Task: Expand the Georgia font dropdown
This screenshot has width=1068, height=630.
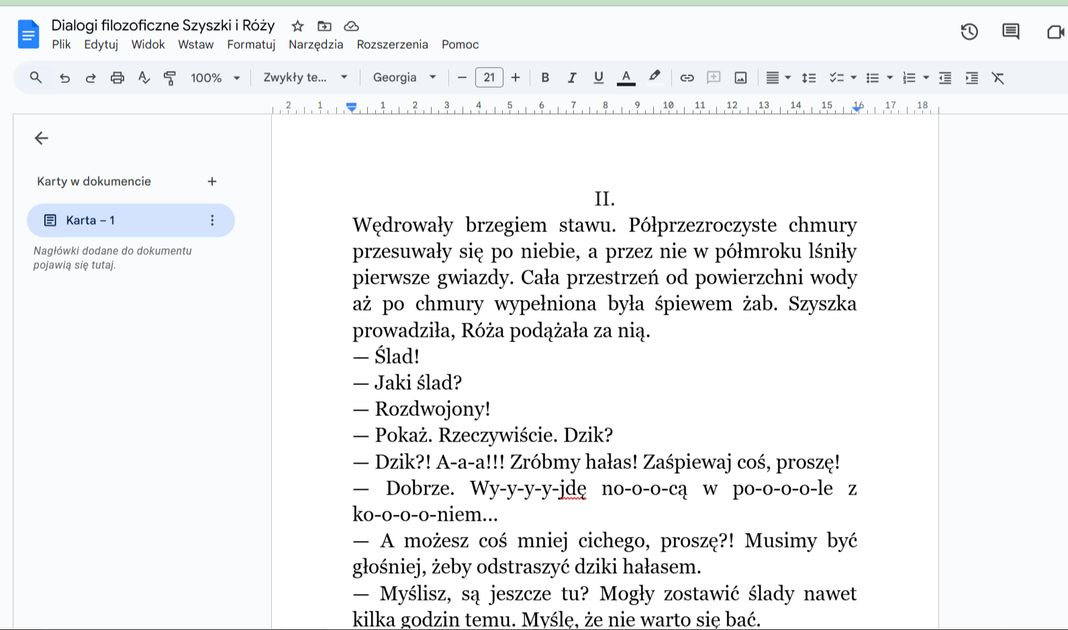Action: [x=404, y=78]
